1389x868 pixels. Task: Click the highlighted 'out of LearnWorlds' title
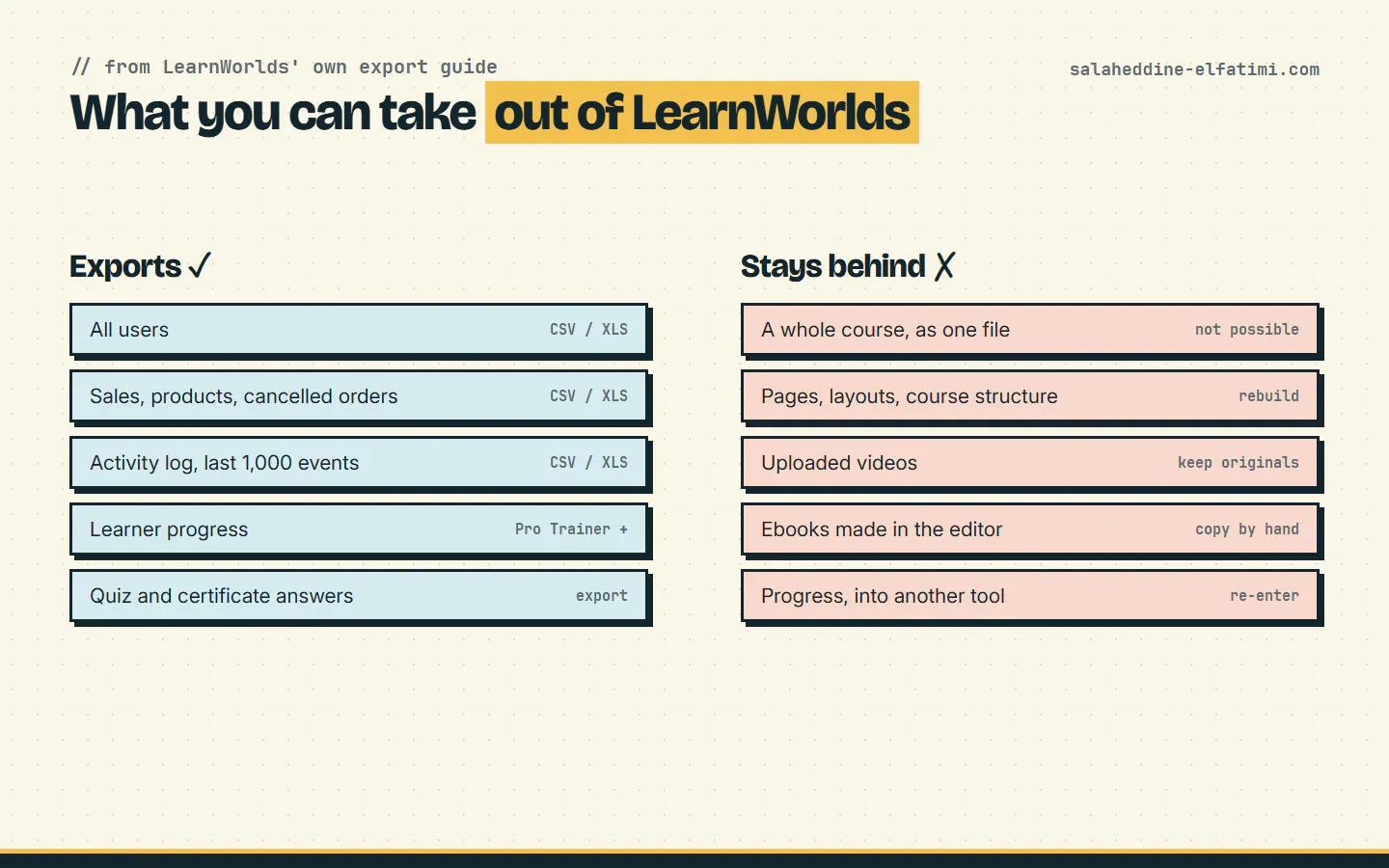(702, 113)
